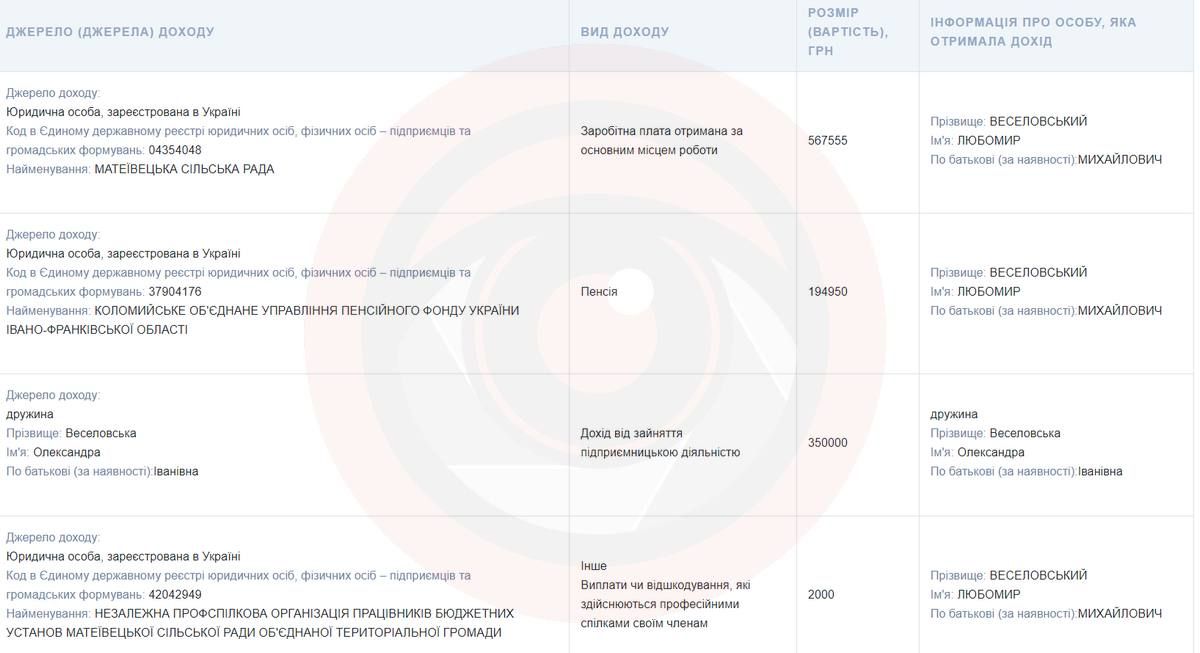Click the amount 567555
Viewport: 1200px width, 653px height.
tap(827, 141)
